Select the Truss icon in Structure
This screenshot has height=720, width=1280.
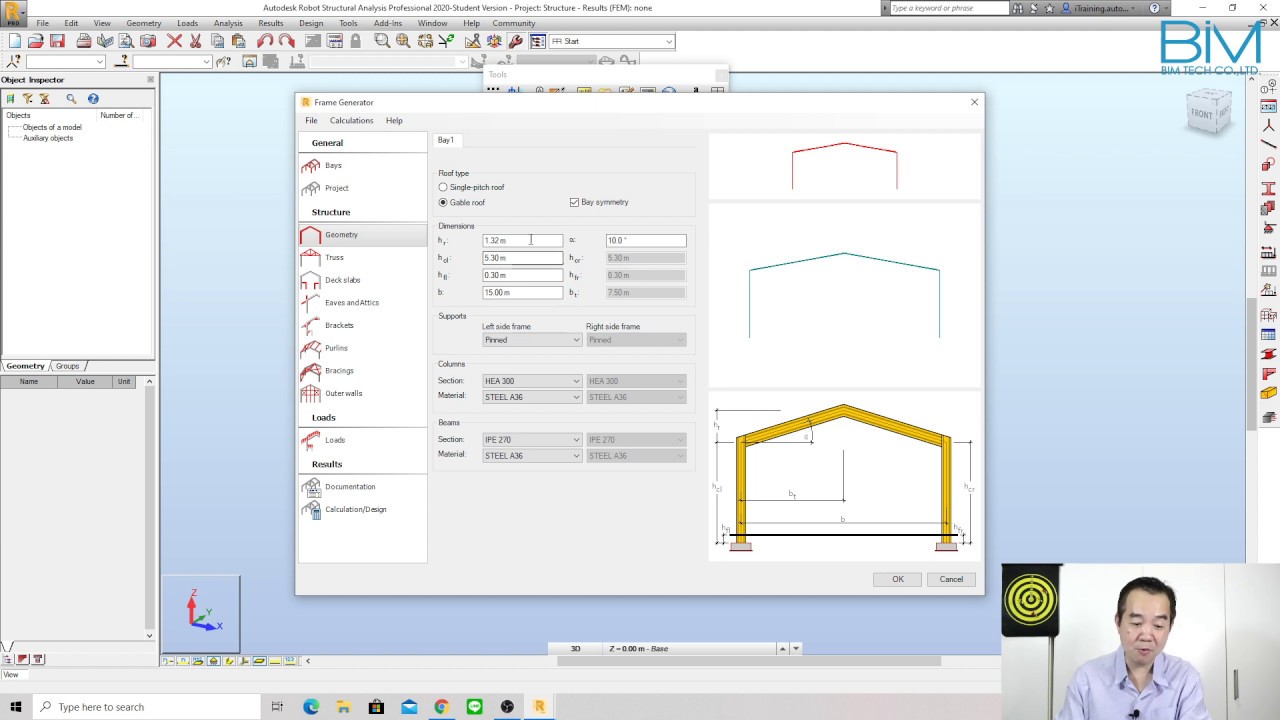[x=311, y=257]
